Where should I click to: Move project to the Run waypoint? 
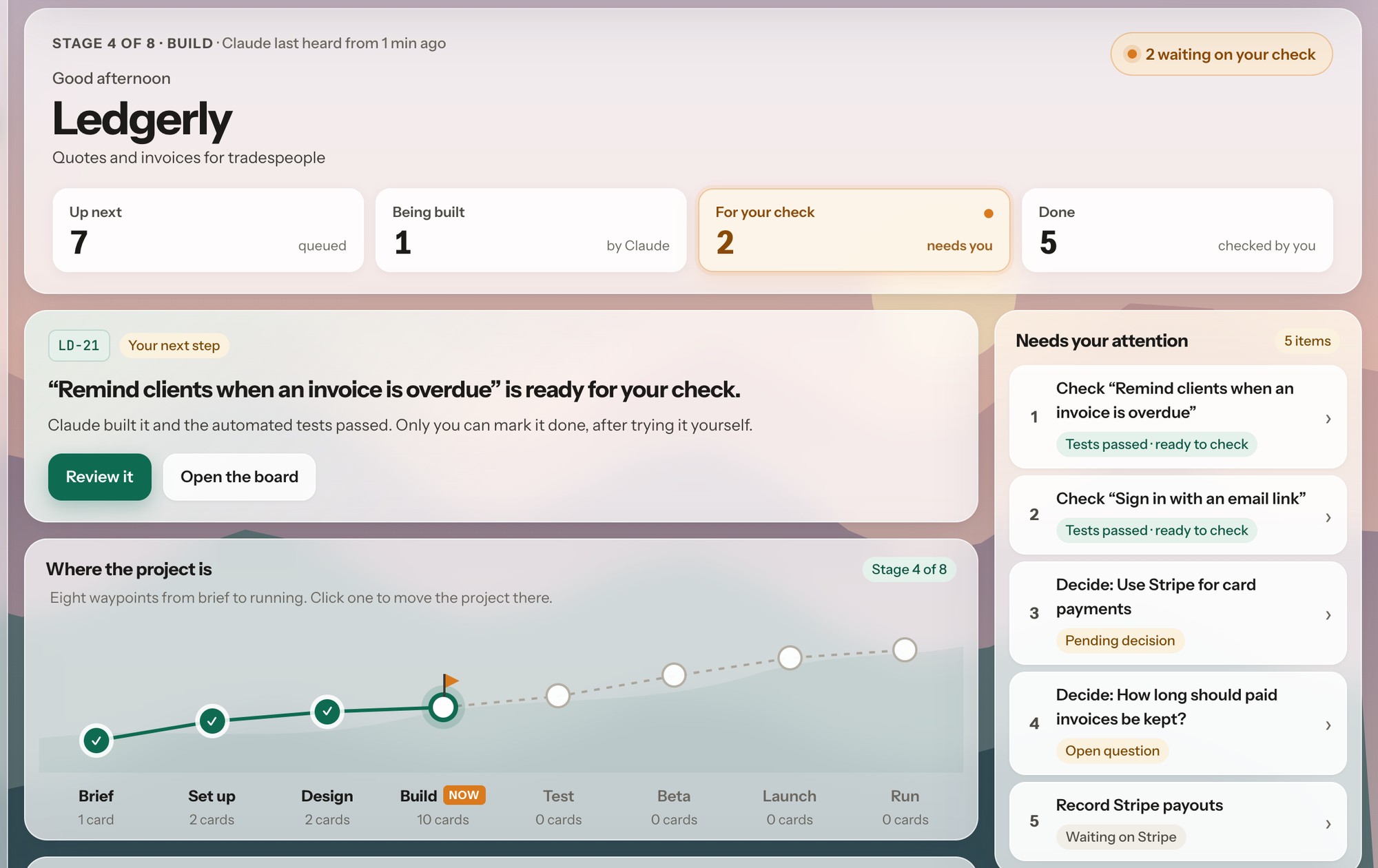point(905,650)
